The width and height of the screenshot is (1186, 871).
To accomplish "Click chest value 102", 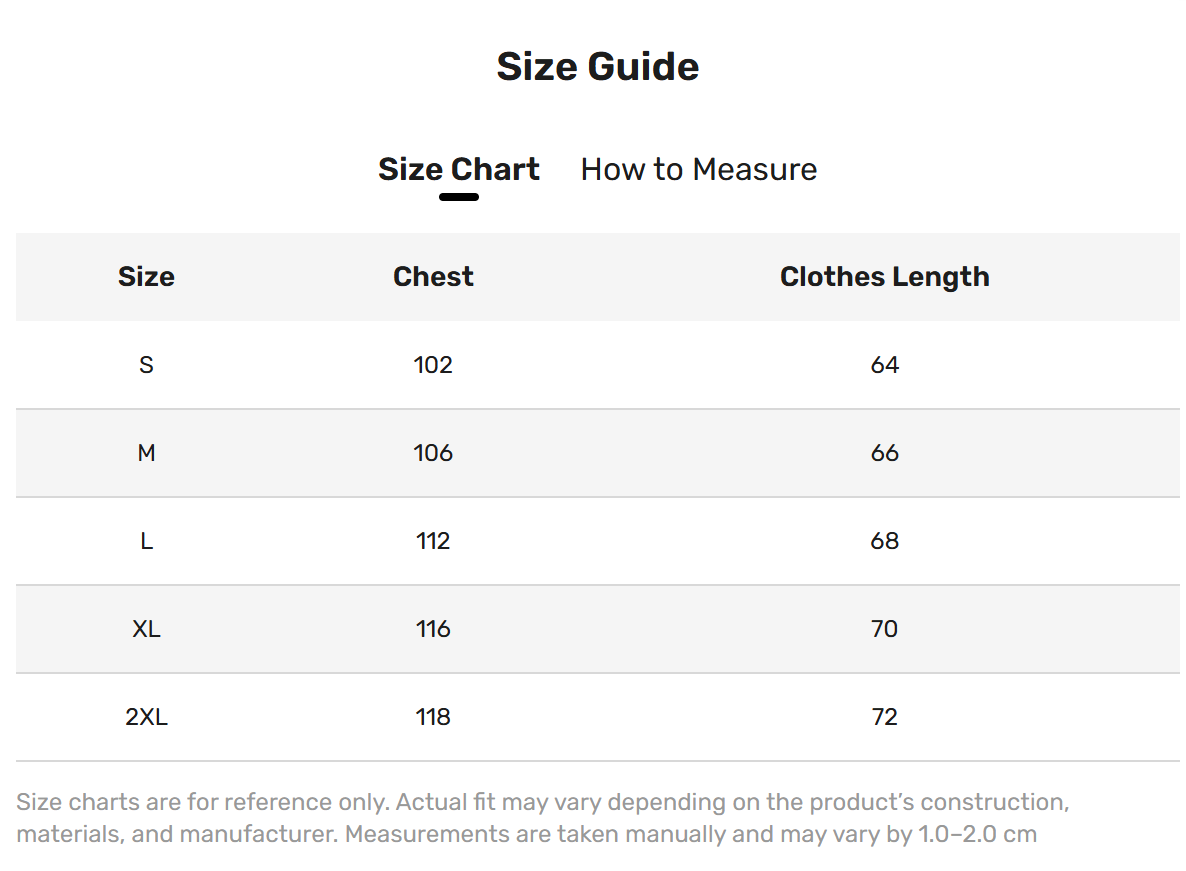I will pos(433,365).
